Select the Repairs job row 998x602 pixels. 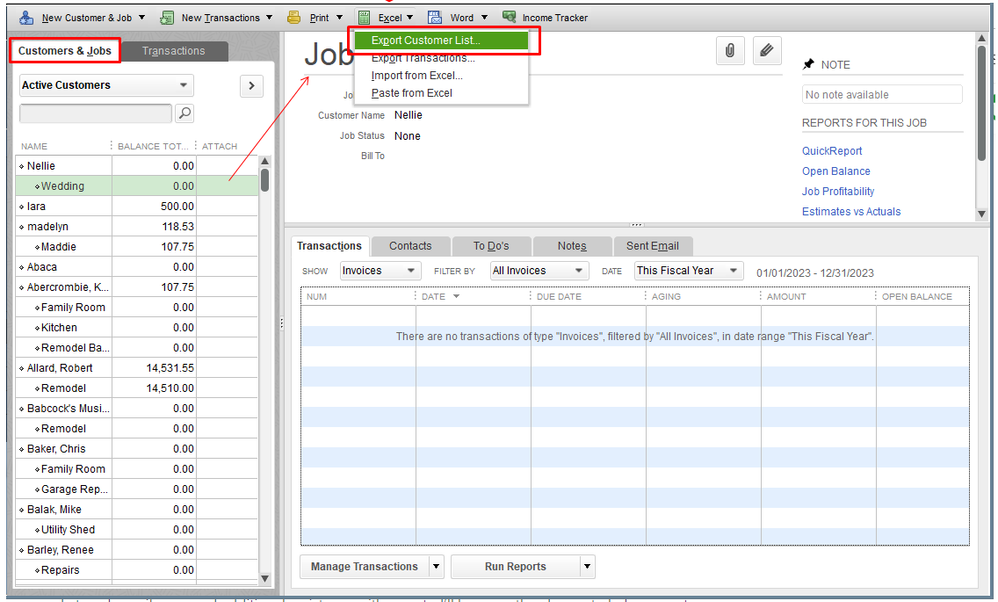coord(137,570)
